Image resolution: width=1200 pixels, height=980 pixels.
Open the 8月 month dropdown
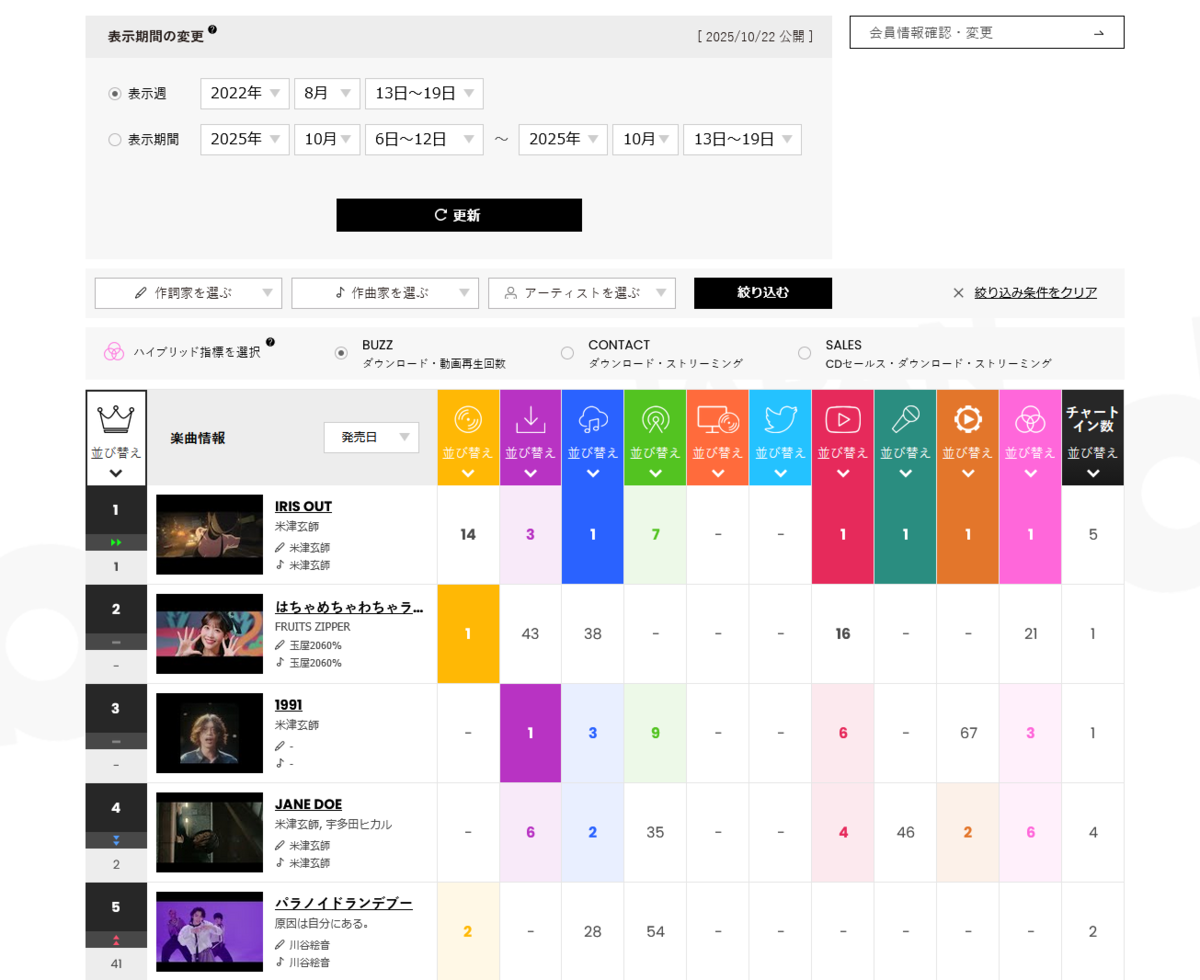coord(327,94)
